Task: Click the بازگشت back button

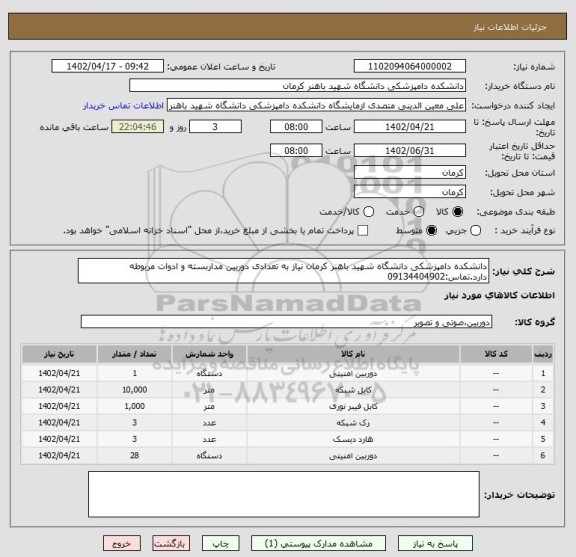Action: (171, 543)
